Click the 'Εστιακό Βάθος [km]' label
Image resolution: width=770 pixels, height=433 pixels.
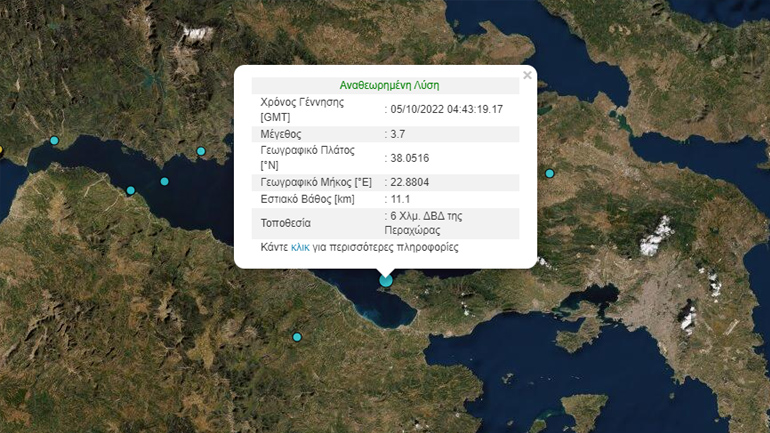(307, 199)
